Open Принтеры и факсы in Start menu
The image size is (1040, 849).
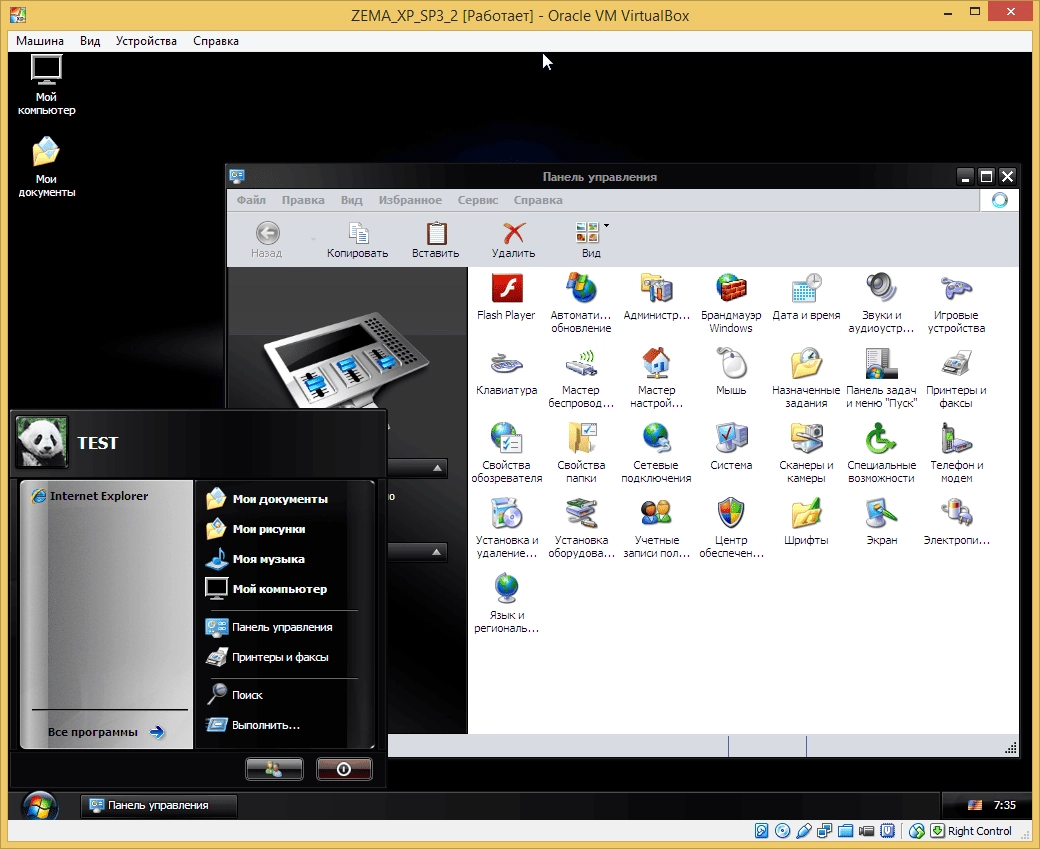(267, 657)
